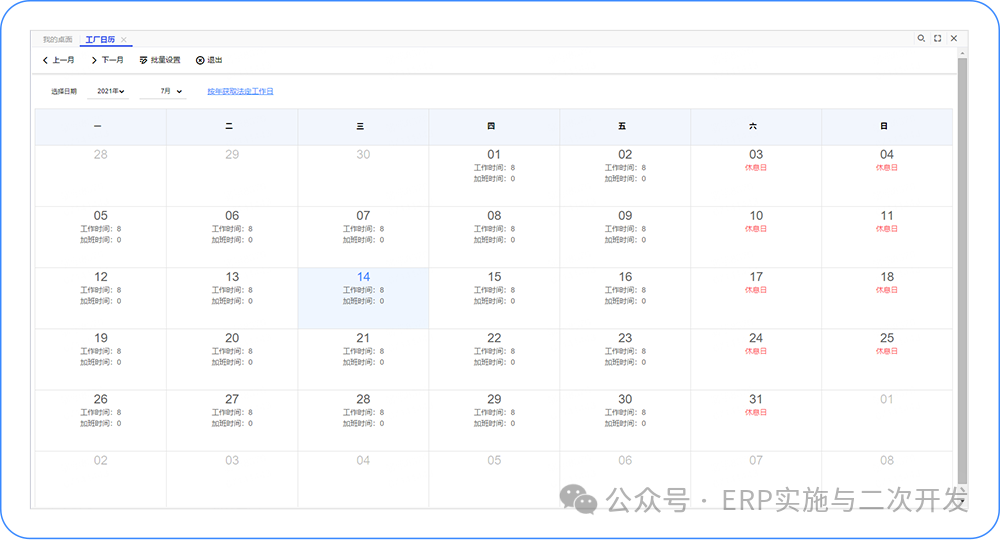
Task: Select the day 23 Friday cell
Action: [x=625, y=359]
